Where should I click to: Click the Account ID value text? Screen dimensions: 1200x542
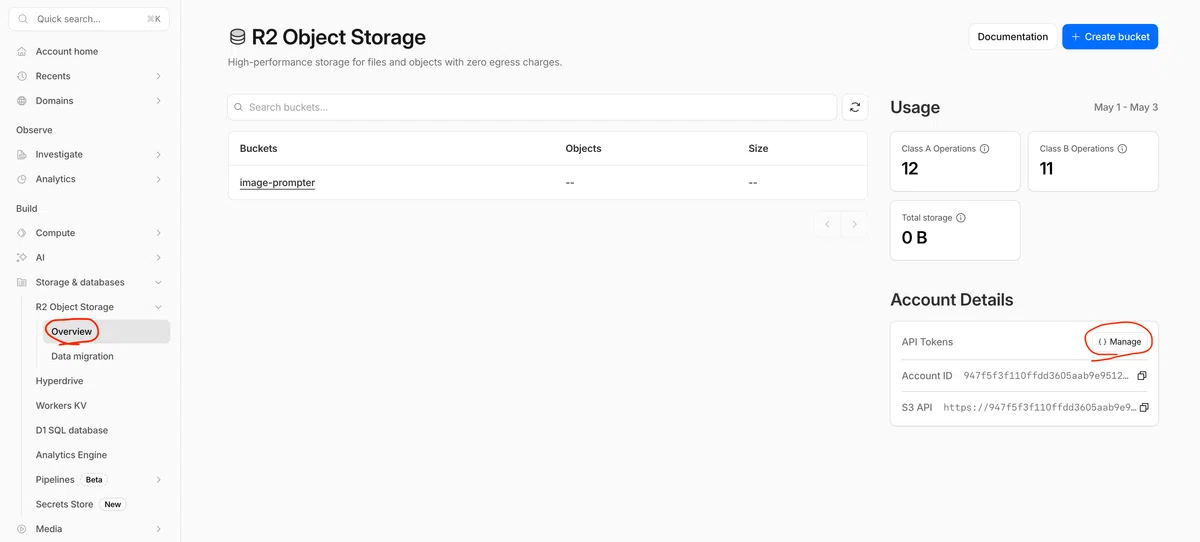(1046, 376)
